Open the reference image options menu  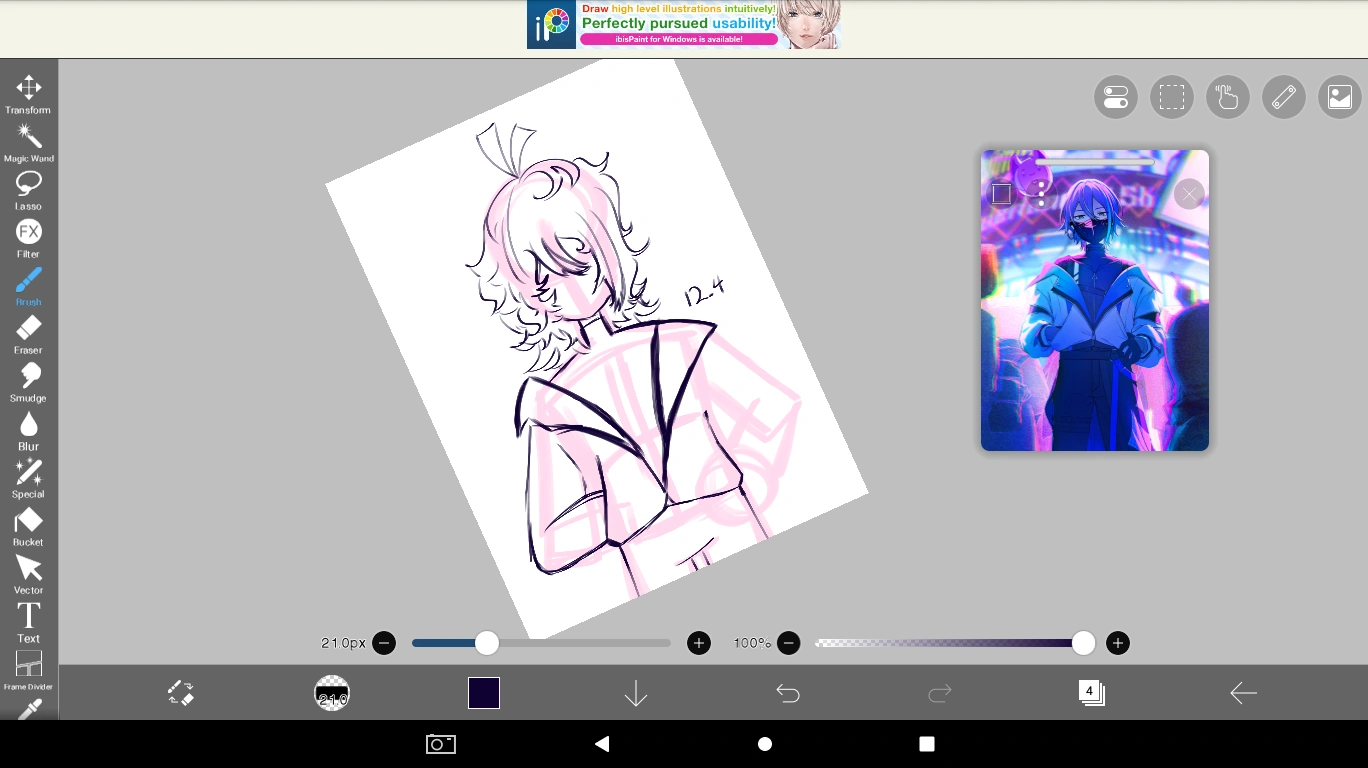(x=1041, y=194)
